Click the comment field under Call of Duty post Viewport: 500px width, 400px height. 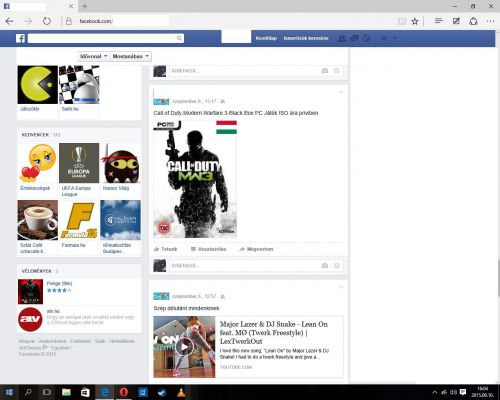(244, 266)
